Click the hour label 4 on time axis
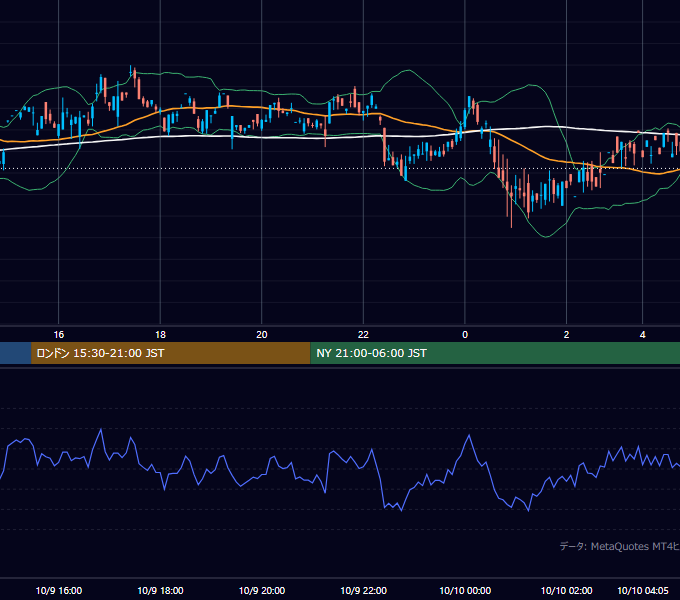This screenshot has width=680, height=600. [x=642, y=335]
